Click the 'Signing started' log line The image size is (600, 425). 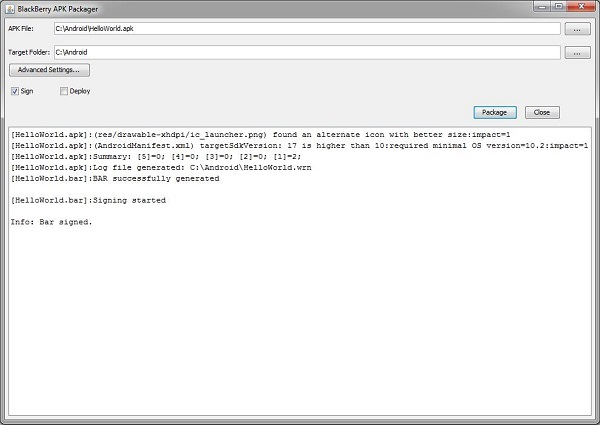pos(88,200)
